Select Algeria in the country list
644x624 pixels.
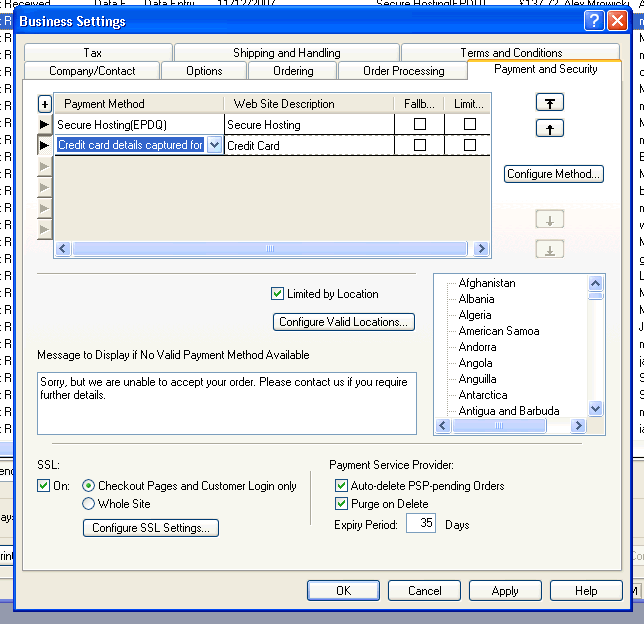(x=475, y=315)
